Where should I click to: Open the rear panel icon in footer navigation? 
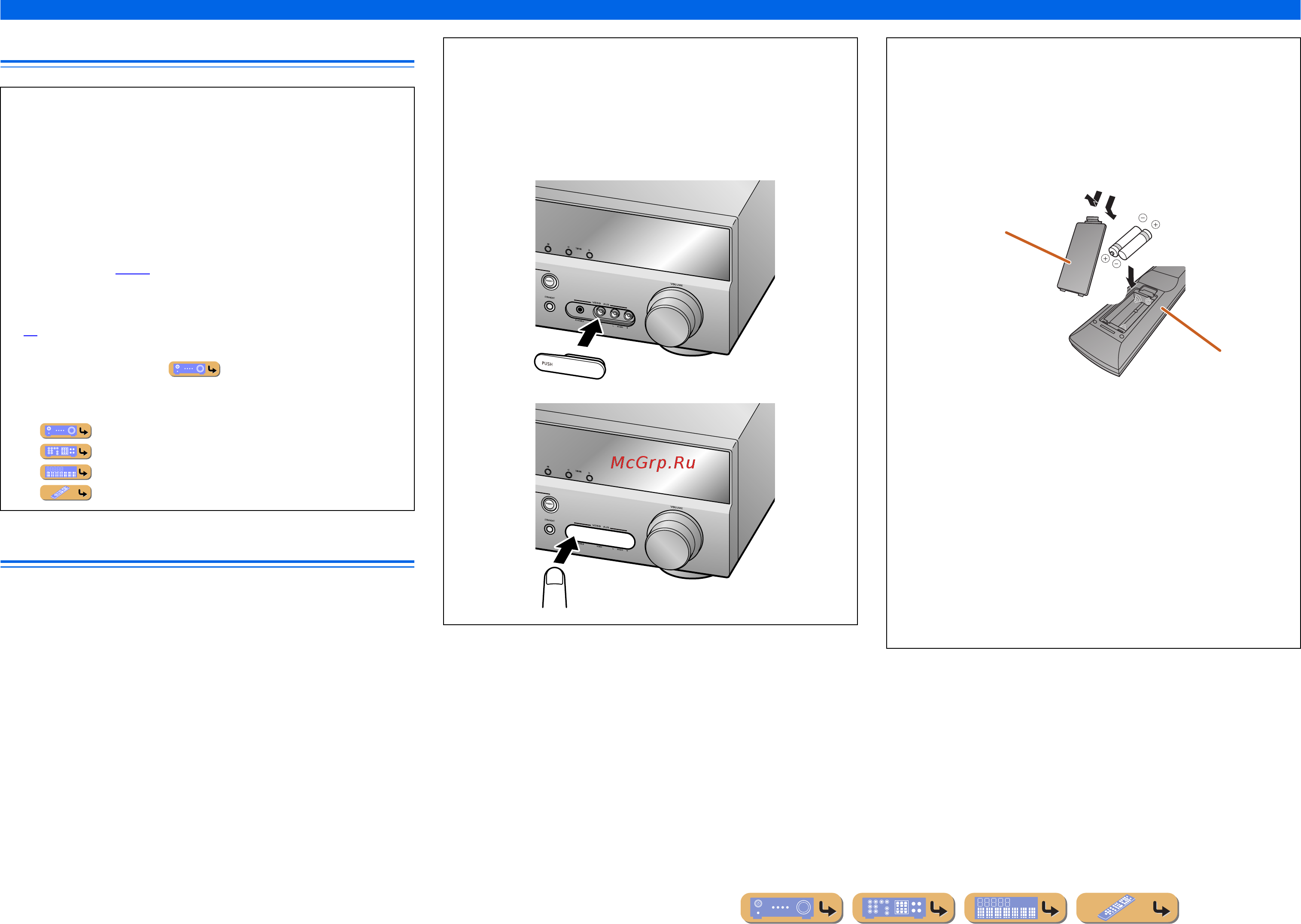coord(903,907)
